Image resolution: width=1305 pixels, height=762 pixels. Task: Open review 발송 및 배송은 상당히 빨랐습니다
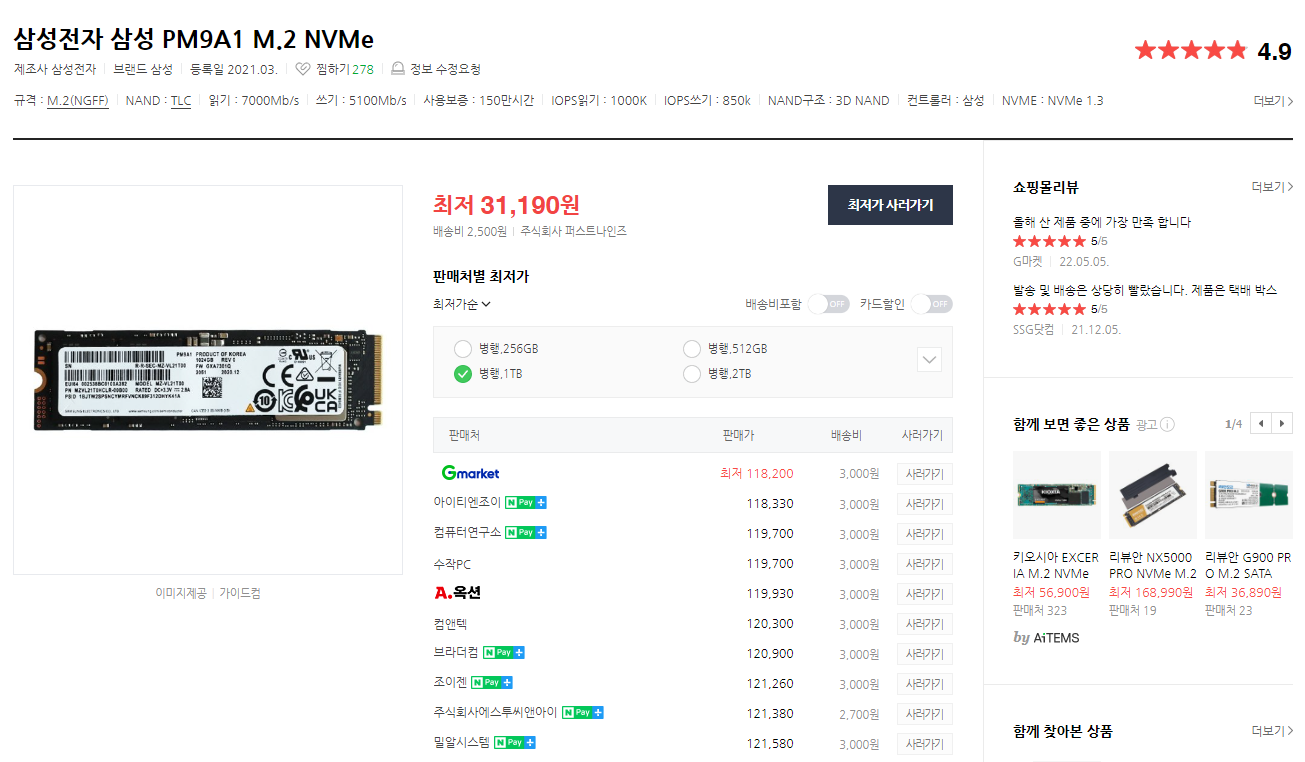[1145, 290]
